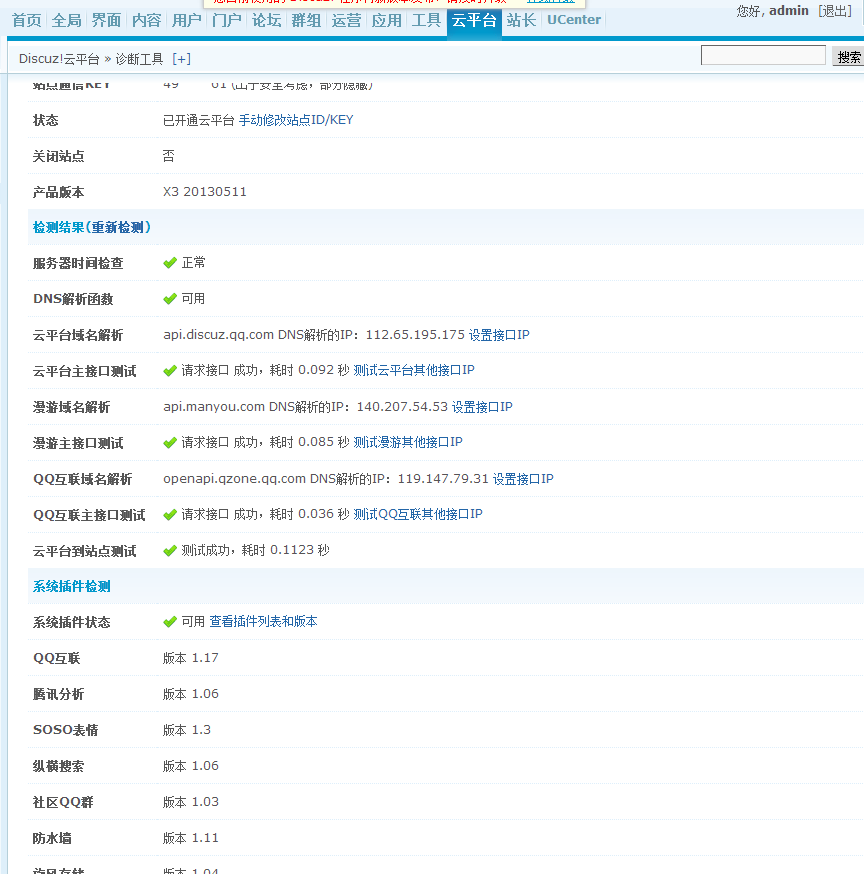Click the QQ互联 plugin version 1.17
This screenshot has width=864, height=874.
click(x=191, y=658)
